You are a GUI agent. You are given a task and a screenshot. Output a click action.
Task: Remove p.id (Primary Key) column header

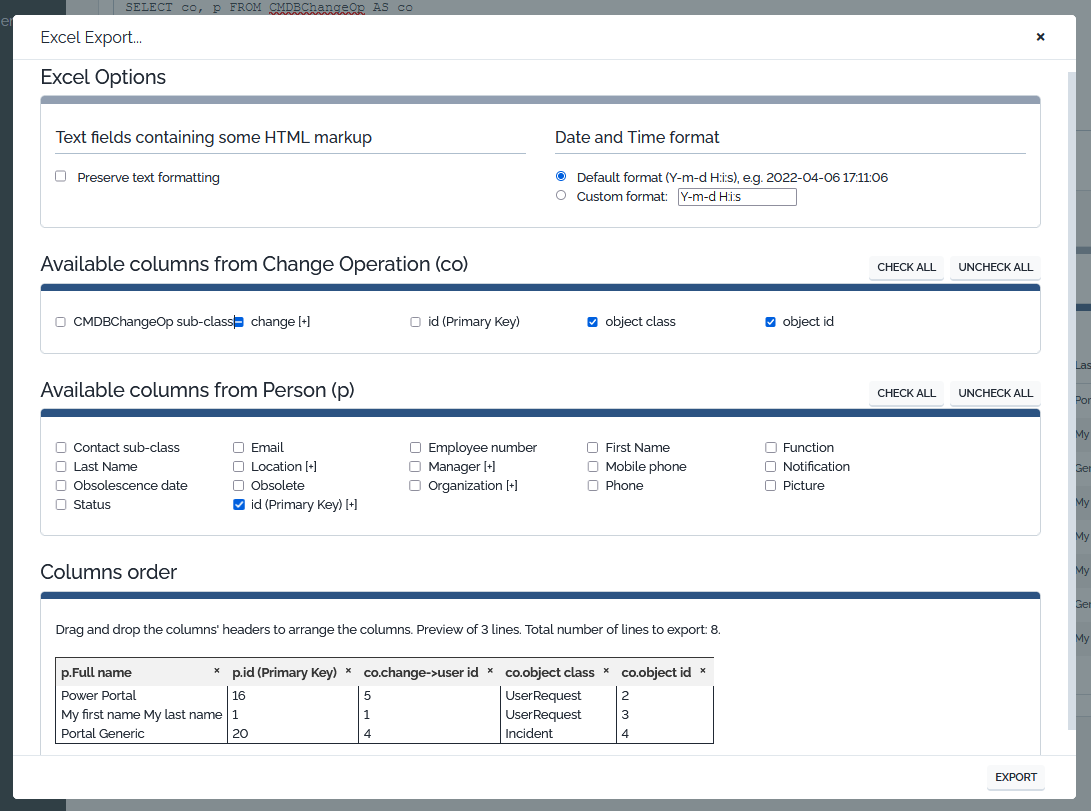pos(348,671)
